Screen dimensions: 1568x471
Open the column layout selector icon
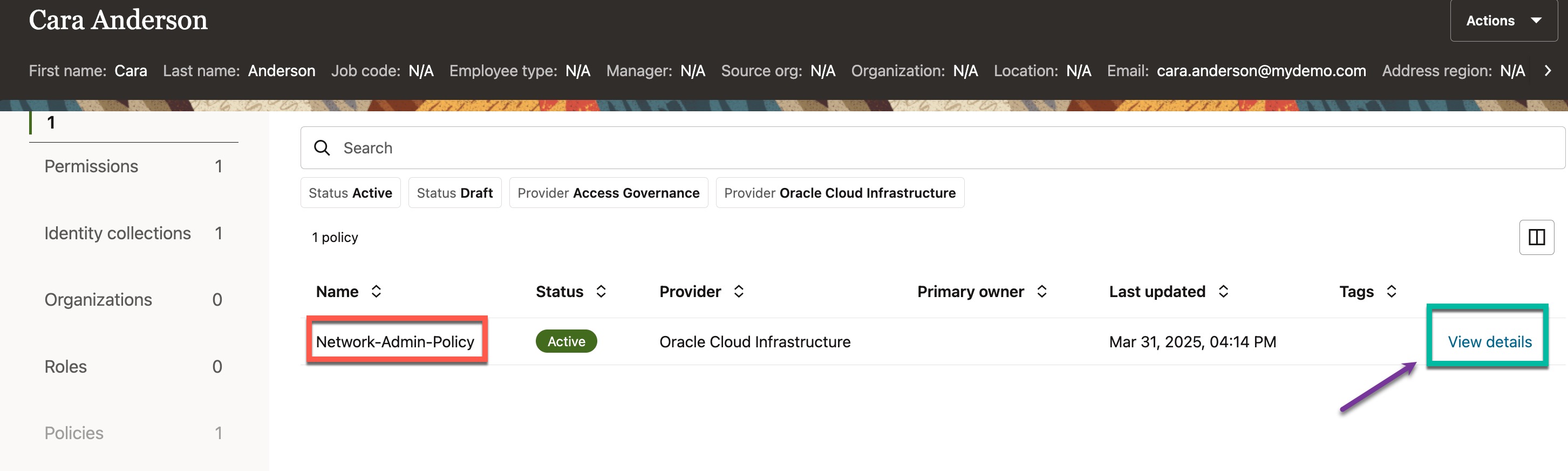click(x=1536, y=237)
